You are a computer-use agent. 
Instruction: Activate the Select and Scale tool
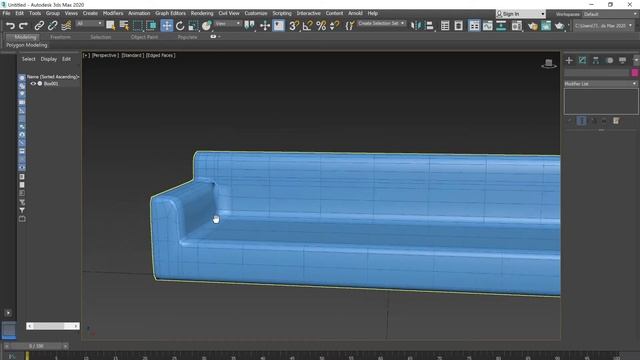(193, 26)
